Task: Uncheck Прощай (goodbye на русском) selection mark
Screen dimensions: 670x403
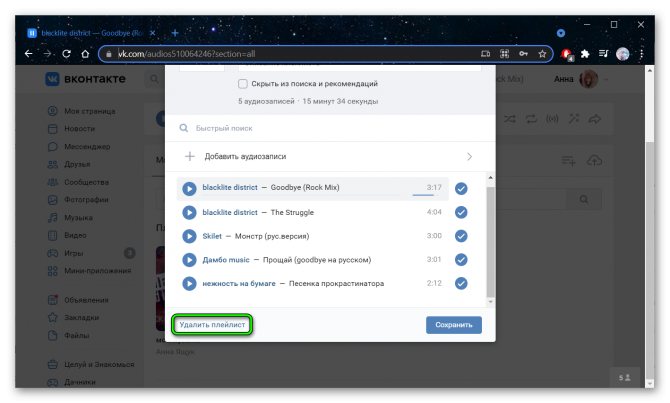Action: [x=461, y=259]
